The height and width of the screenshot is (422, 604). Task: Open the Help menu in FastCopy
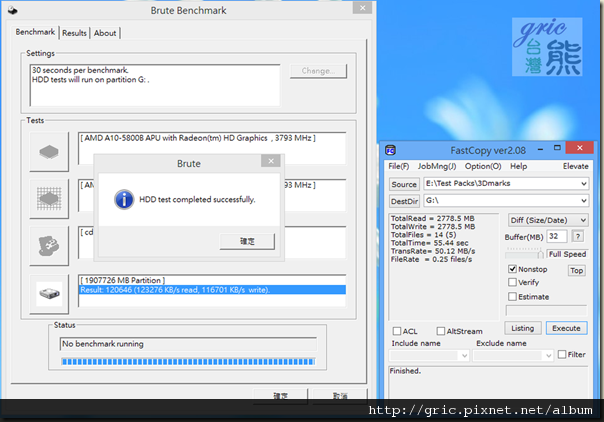(518, 166)
